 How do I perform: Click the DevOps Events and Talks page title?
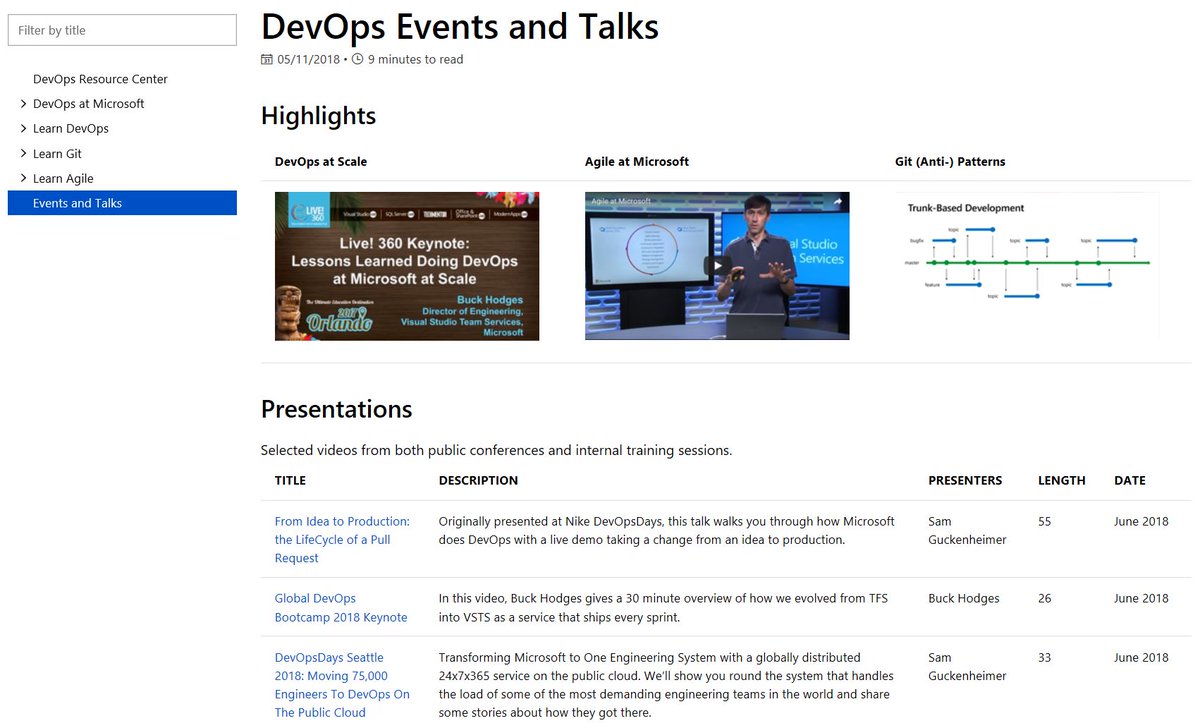[460, 26]
